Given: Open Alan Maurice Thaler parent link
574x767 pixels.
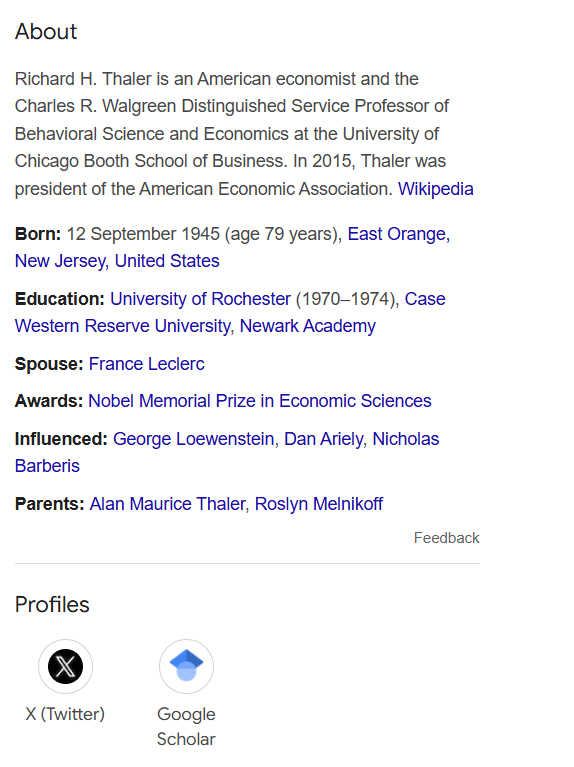Looking at the screenshot, I should tap(167, 504).
